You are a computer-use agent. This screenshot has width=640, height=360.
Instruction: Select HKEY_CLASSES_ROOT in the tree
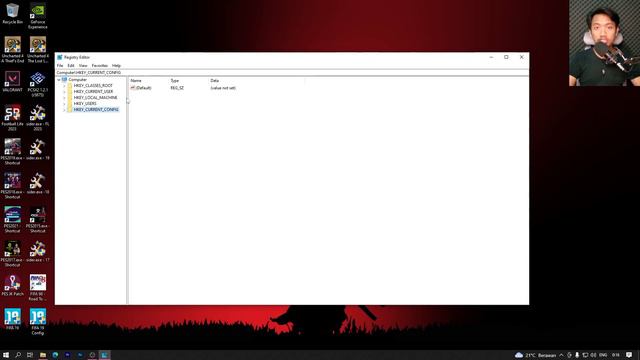93,86
